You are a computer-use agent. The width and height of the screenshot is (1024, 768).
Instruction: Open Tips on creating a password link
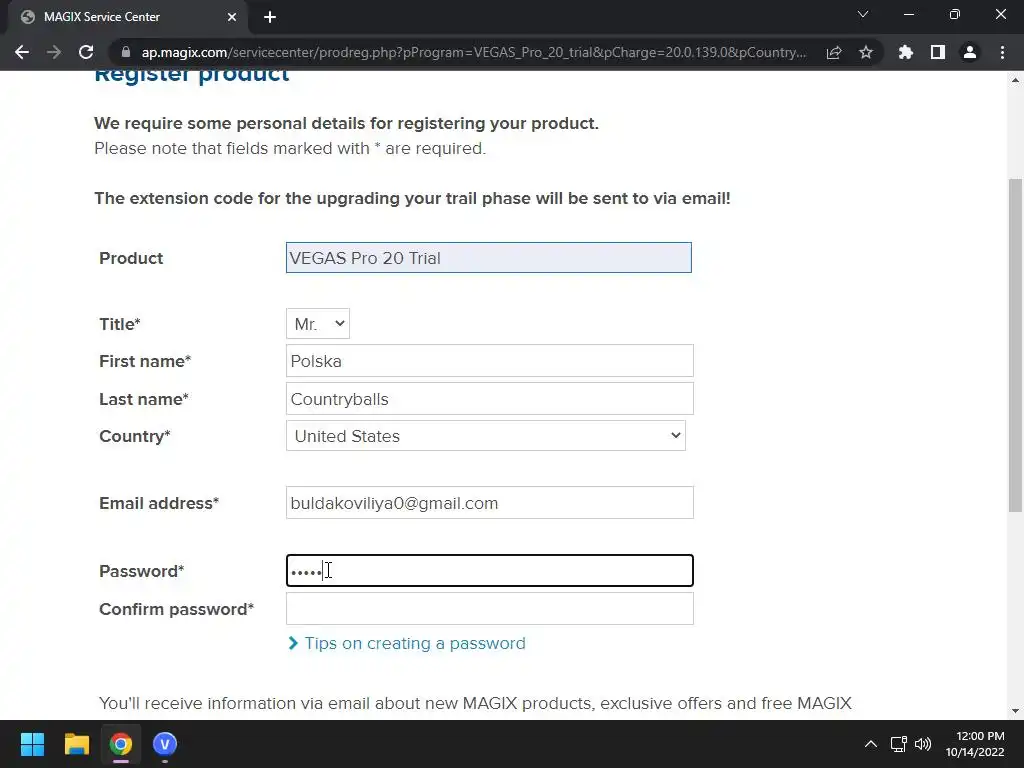click(x=415, y=643)
